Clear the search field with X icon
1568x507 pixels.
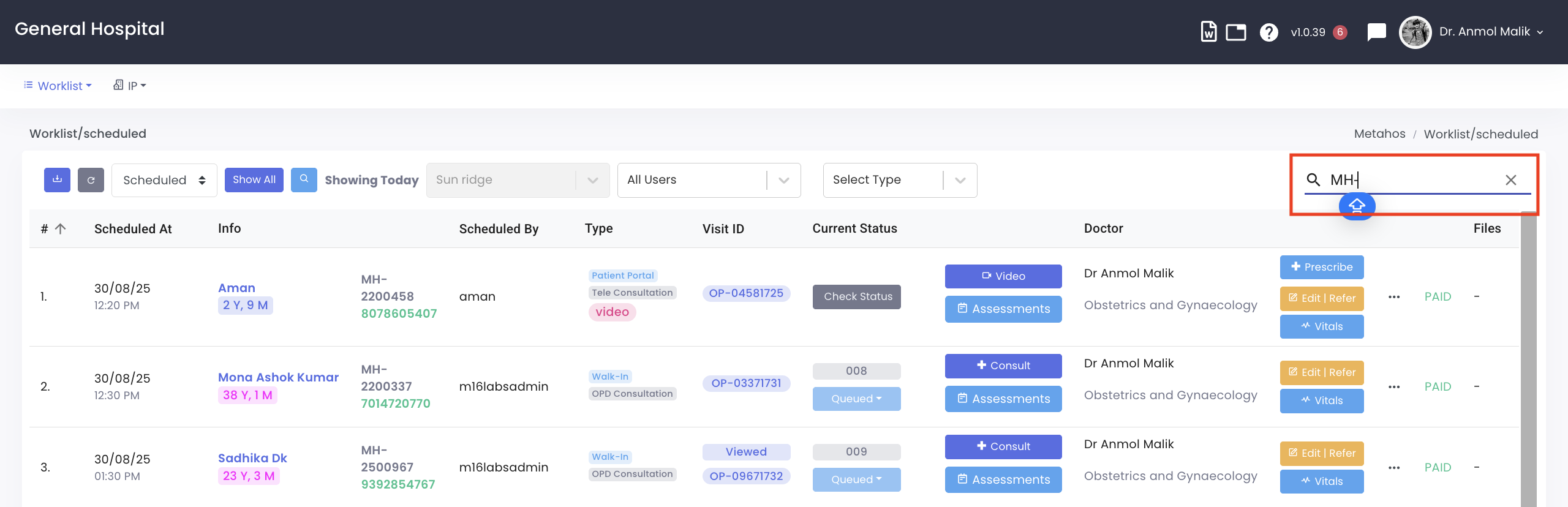pos(1510,180)
